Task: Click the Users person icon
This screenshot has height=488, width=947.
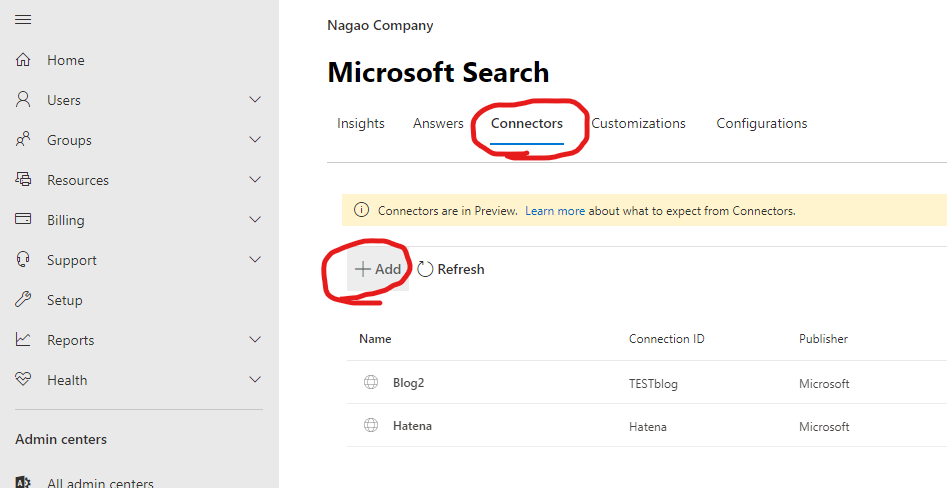Action: pos(23,100)
